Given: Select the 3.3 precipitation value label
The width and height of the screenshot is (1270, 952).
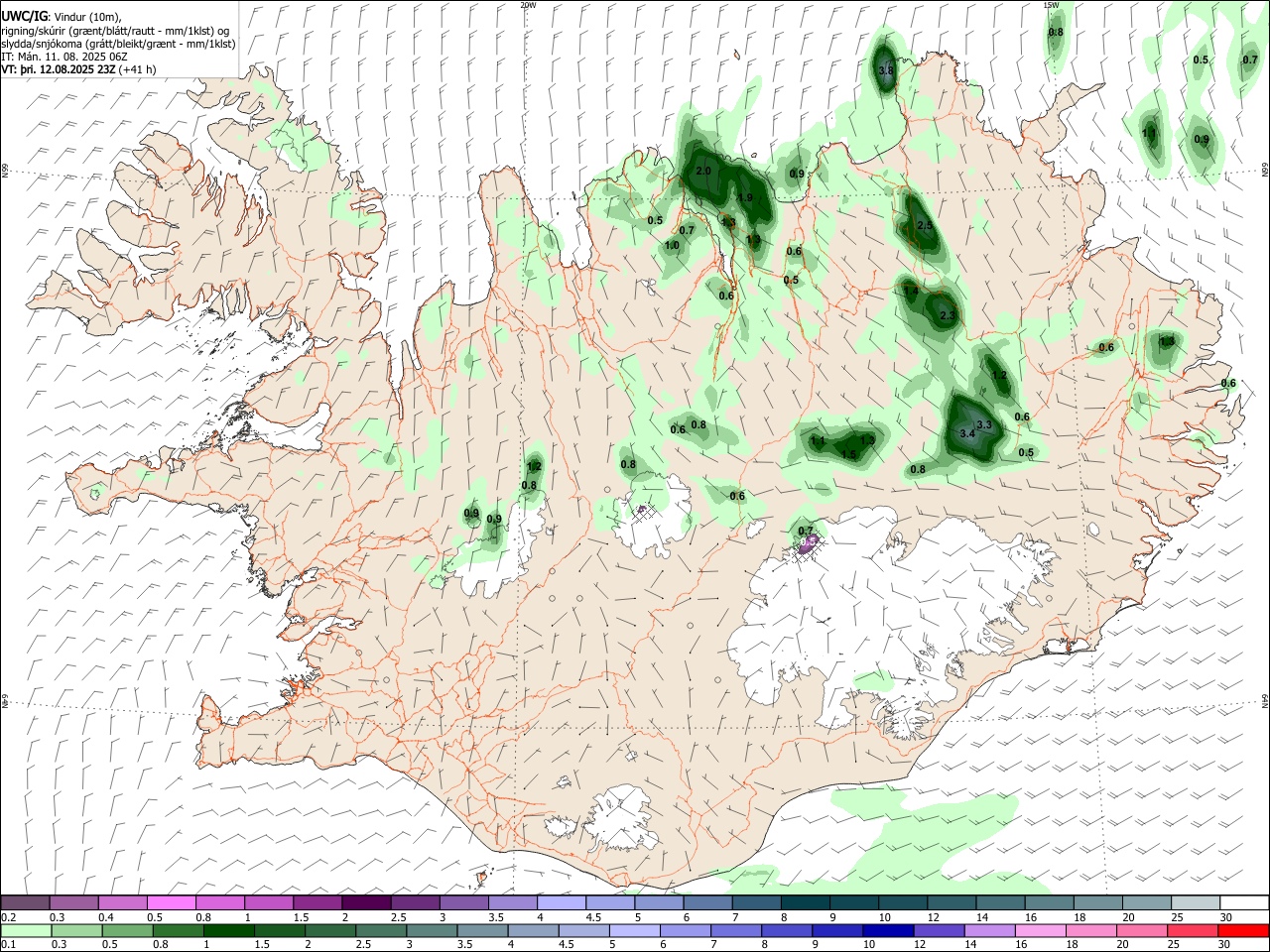Looking at the screenshot, I should coord(984,424).
